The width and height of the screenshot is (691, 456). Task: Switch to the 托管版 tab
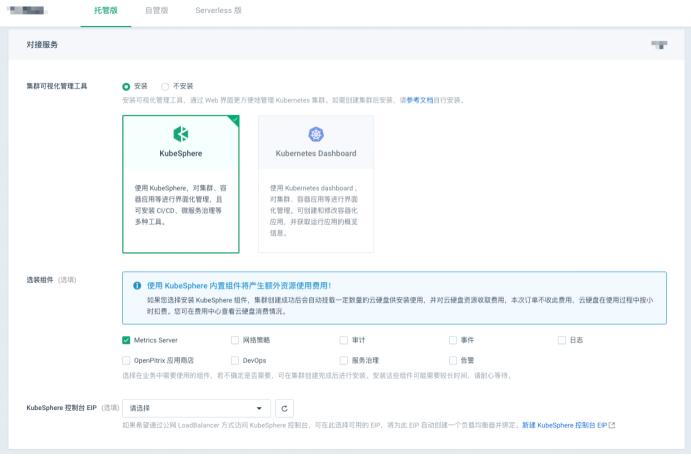[x=106, y=11]
